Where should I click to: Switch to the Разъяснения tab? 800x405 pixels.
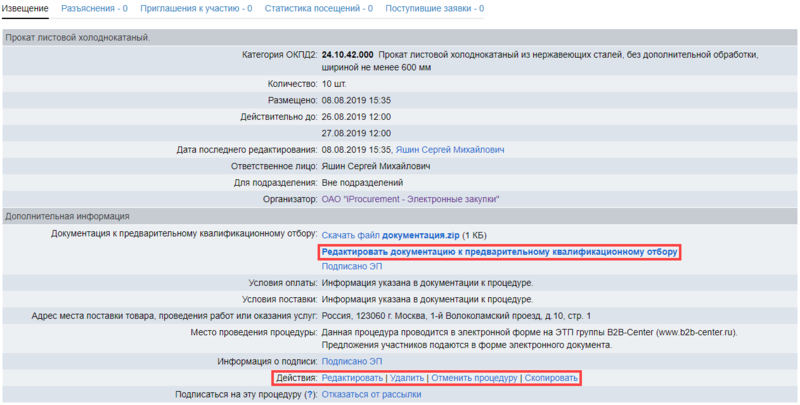coord(94,8)
